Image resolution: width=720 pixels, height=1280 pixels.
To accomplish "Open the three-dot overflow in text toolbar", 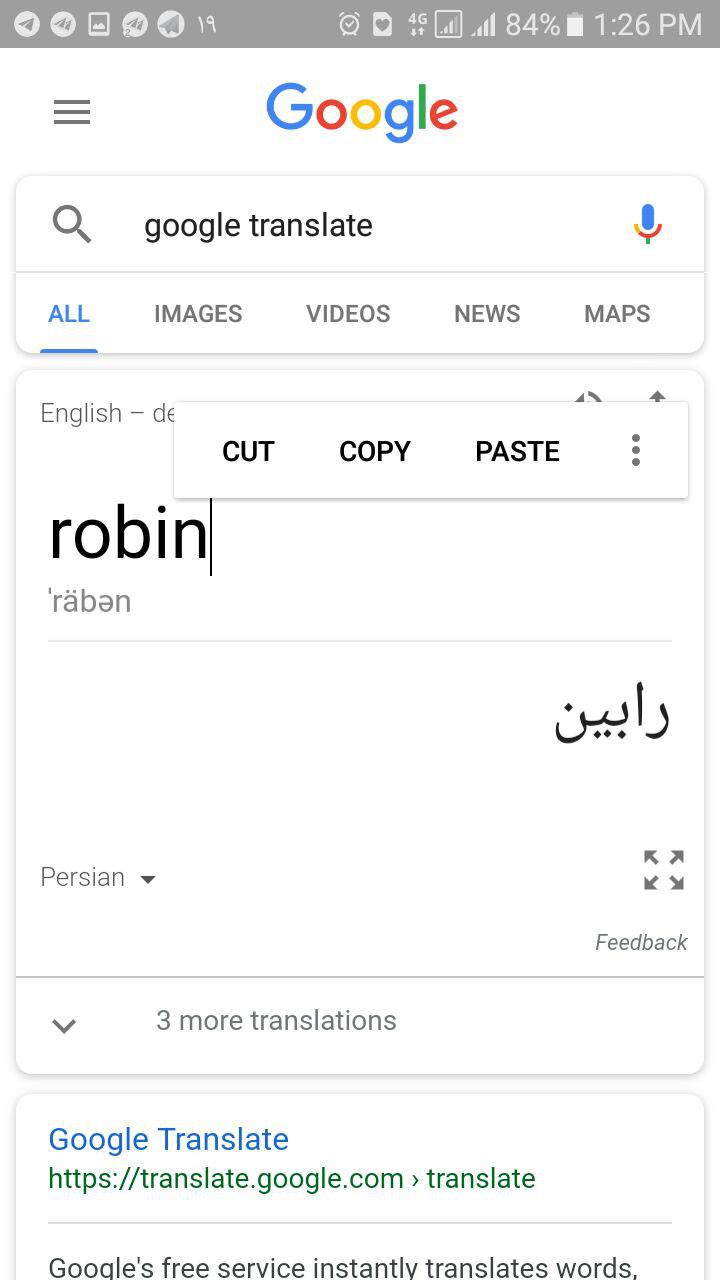I will pyautogui.click(x=635, y=451).
